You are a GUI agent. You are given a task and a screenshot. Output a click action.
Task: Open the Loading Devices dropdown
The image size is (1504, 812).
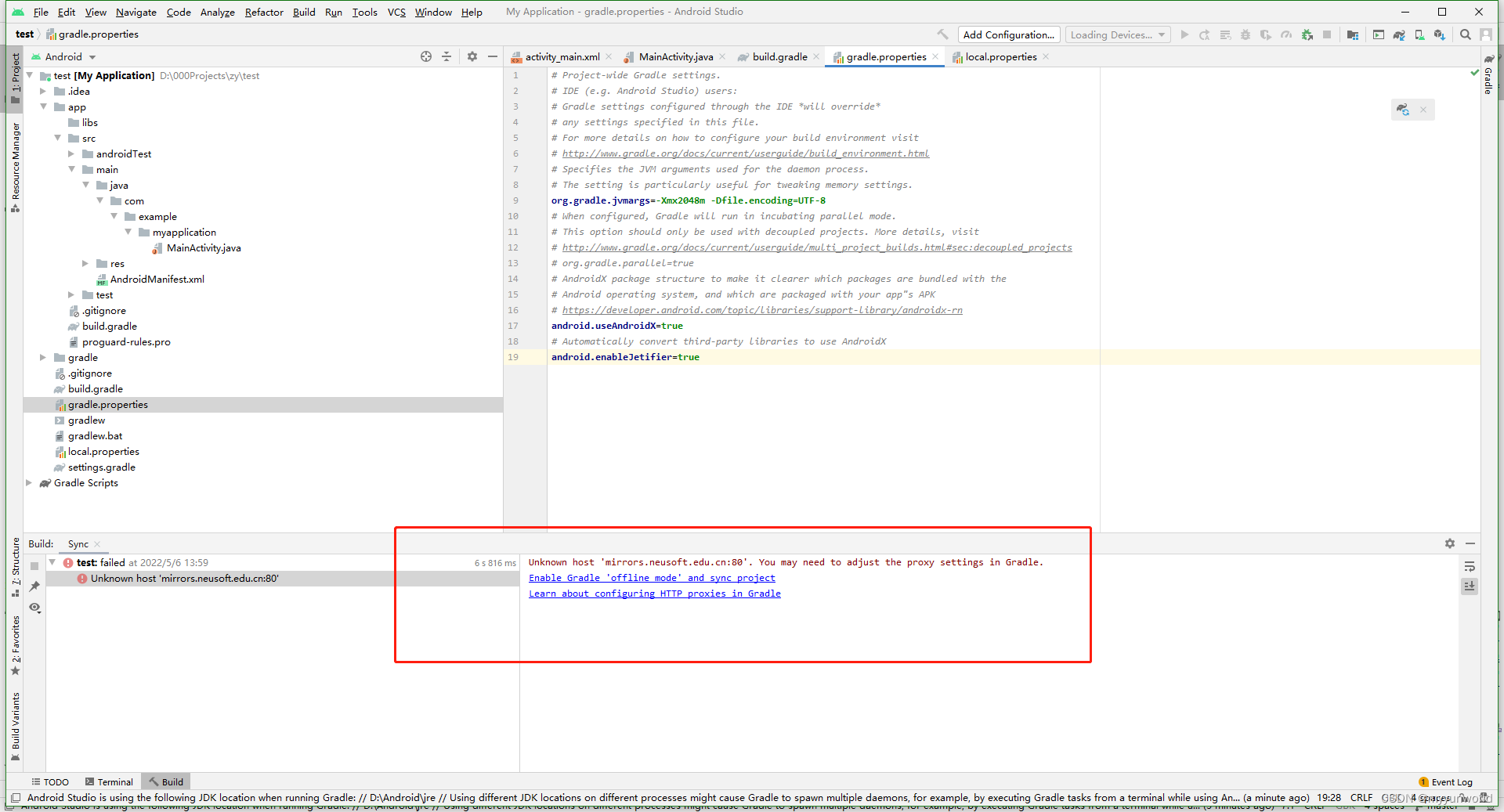point(1118,34)
